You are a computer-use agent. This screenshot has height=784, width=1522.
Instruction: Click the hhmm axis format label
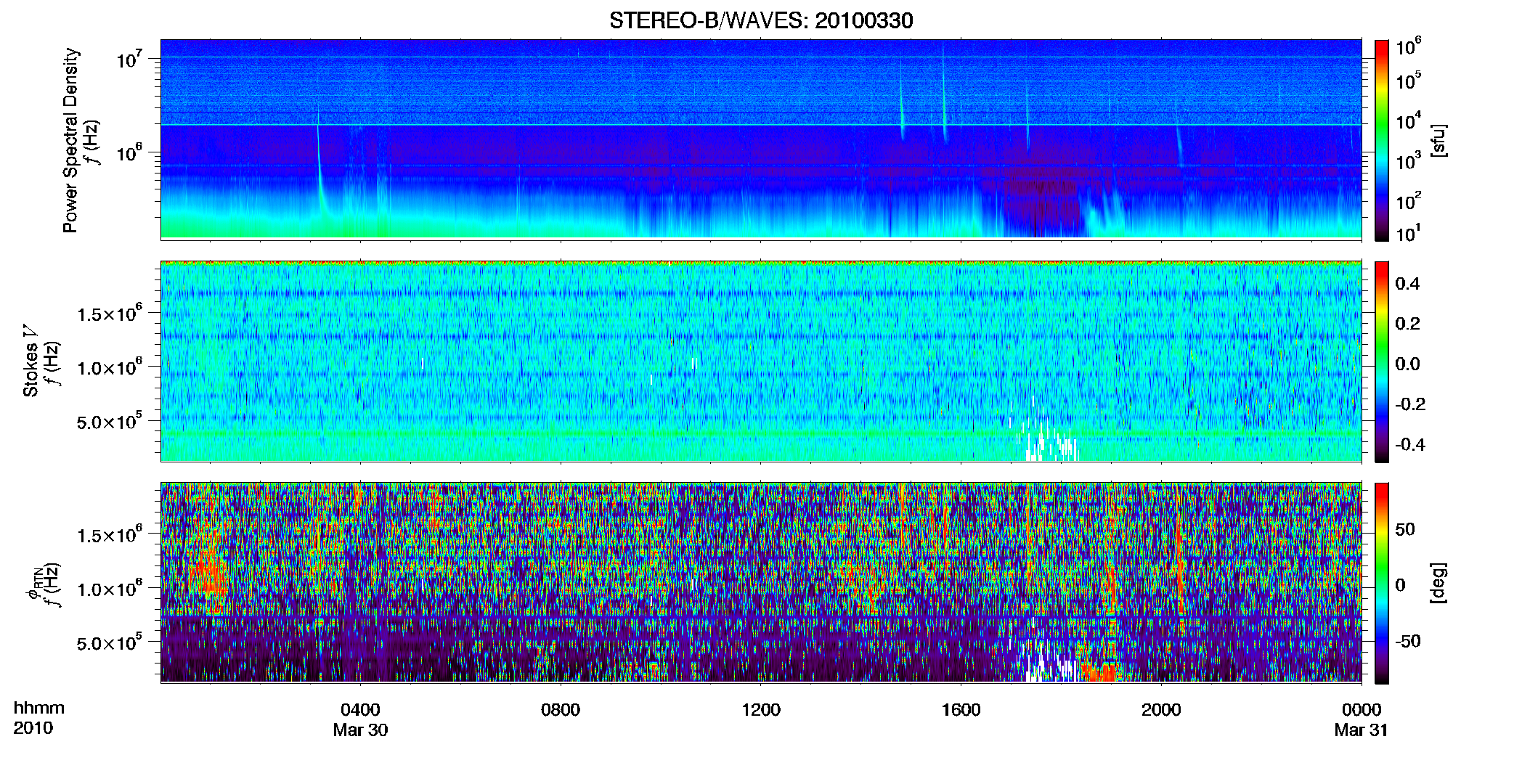pyautogui.click(x=39, y=709)
